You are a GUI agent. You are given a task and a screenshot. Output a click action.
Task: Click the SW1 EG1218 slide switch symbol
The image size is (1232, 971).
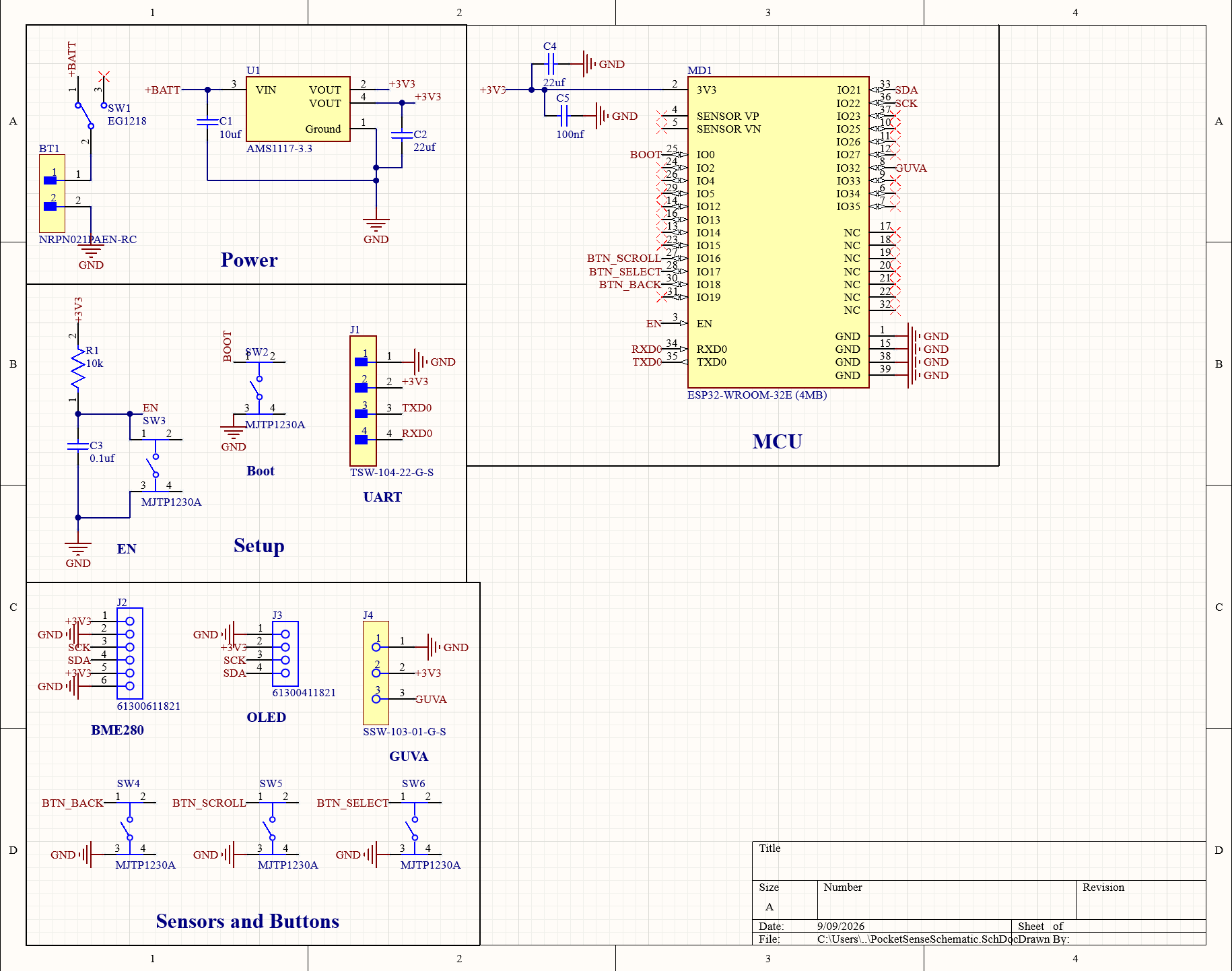(x=90, y=108)
